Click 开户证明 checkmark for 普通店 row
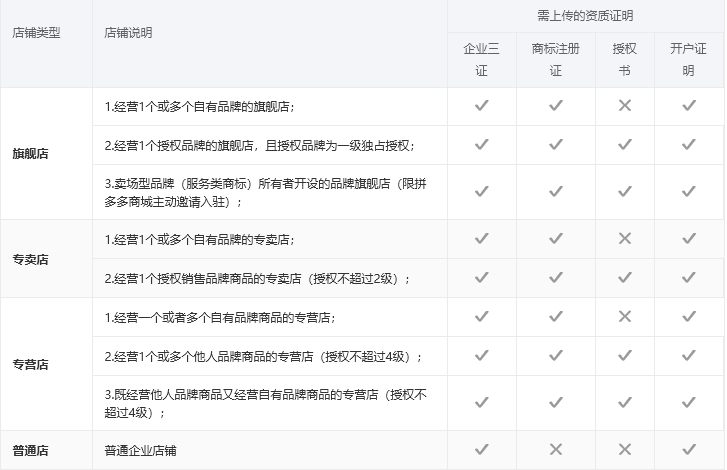This screenshot has width=727, height=470. pos(689,449)
